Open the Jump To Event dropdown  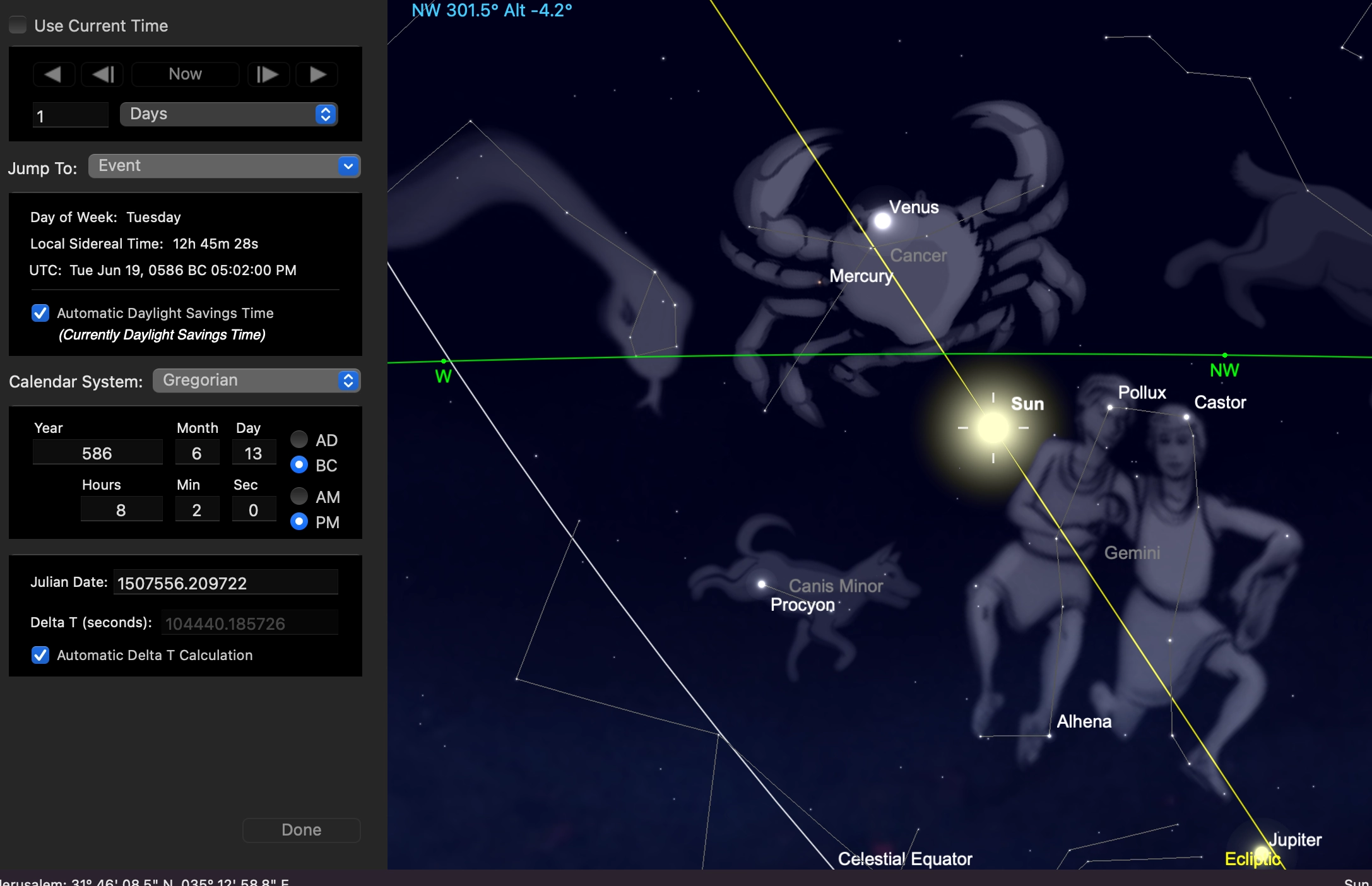click(224, 166)
